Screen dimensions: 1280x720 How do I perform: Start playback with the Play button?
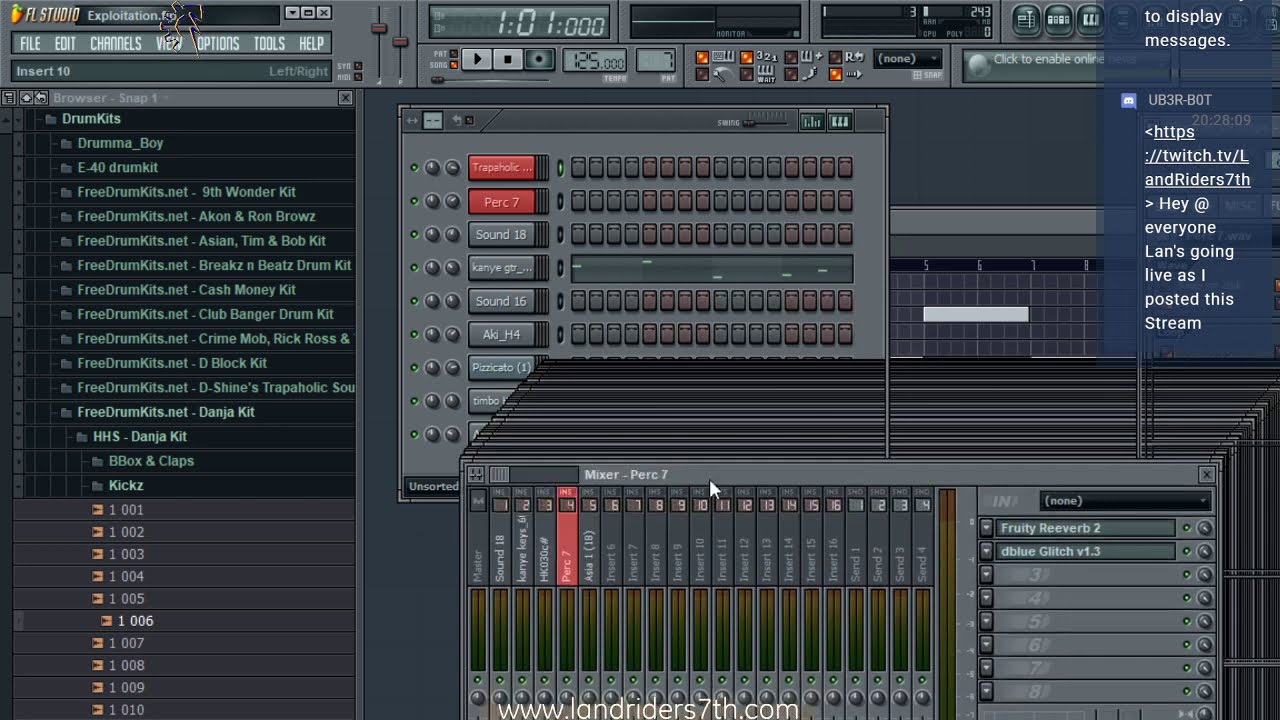click(x=477, y=60)
